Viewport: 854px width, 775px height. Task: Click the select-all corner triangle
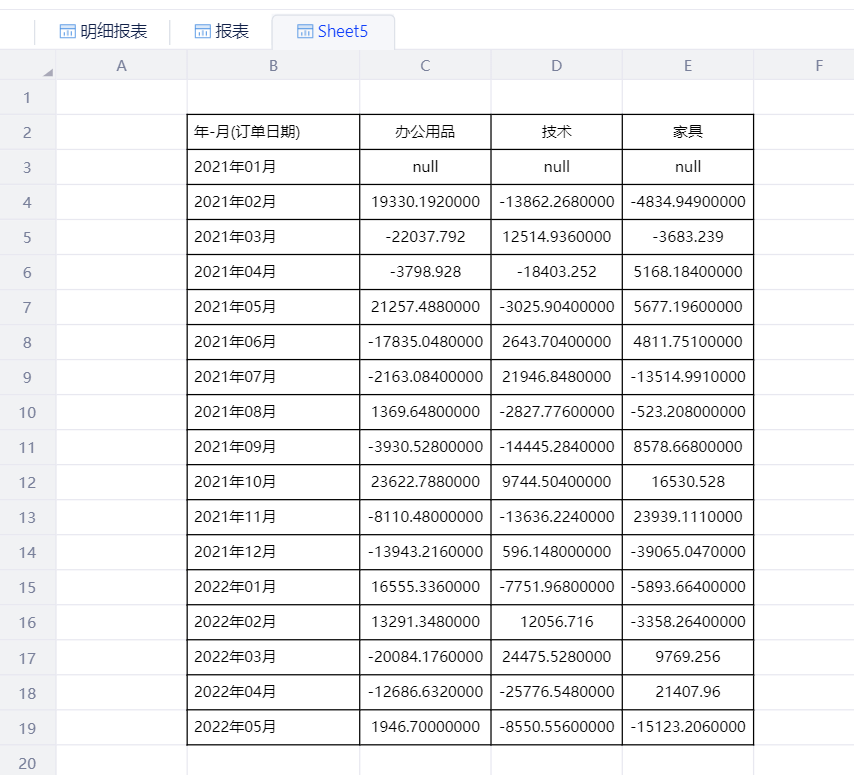pyautogui.click(x=47, y=72)
